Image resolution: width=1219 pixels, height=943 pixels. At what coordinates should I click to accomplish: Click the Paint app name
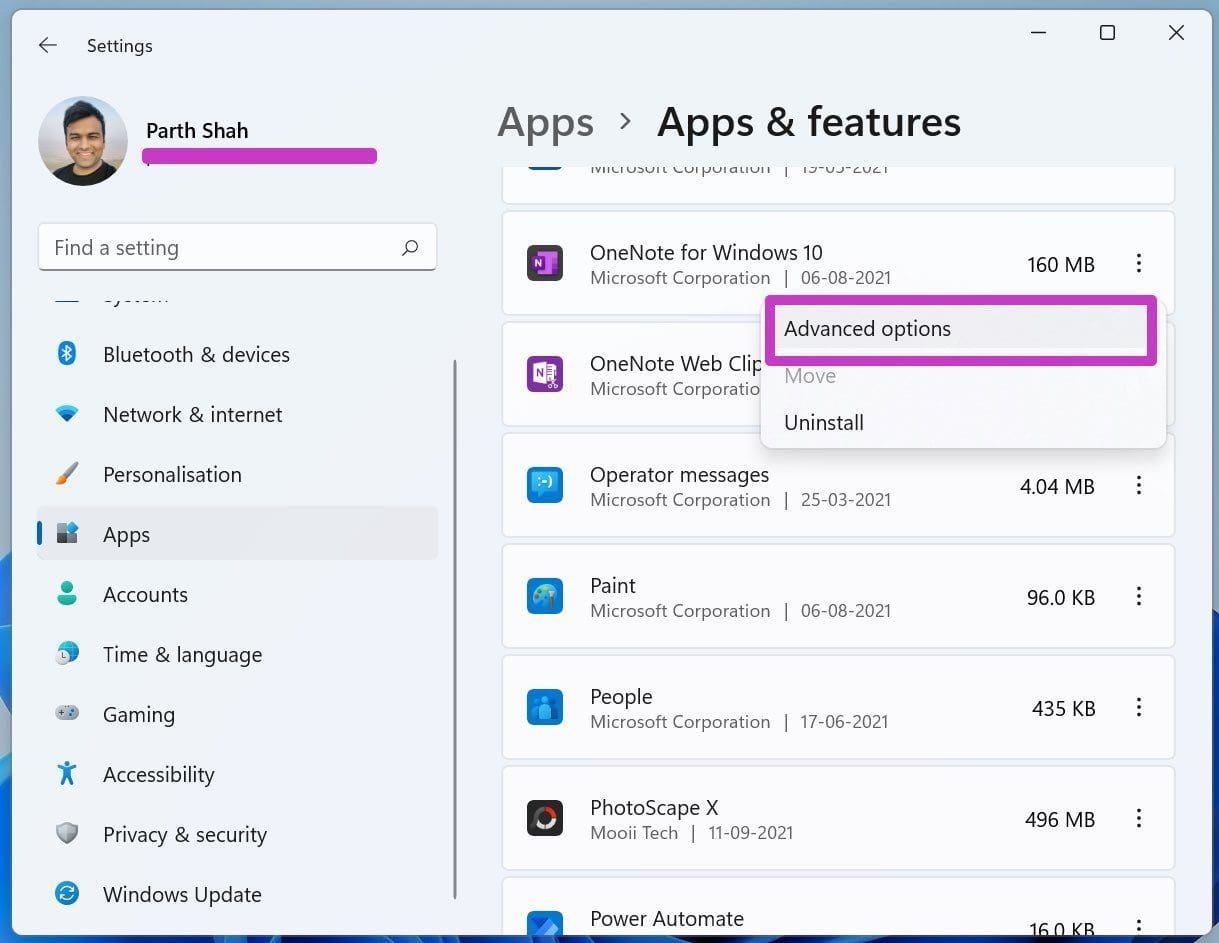(613, 586)
